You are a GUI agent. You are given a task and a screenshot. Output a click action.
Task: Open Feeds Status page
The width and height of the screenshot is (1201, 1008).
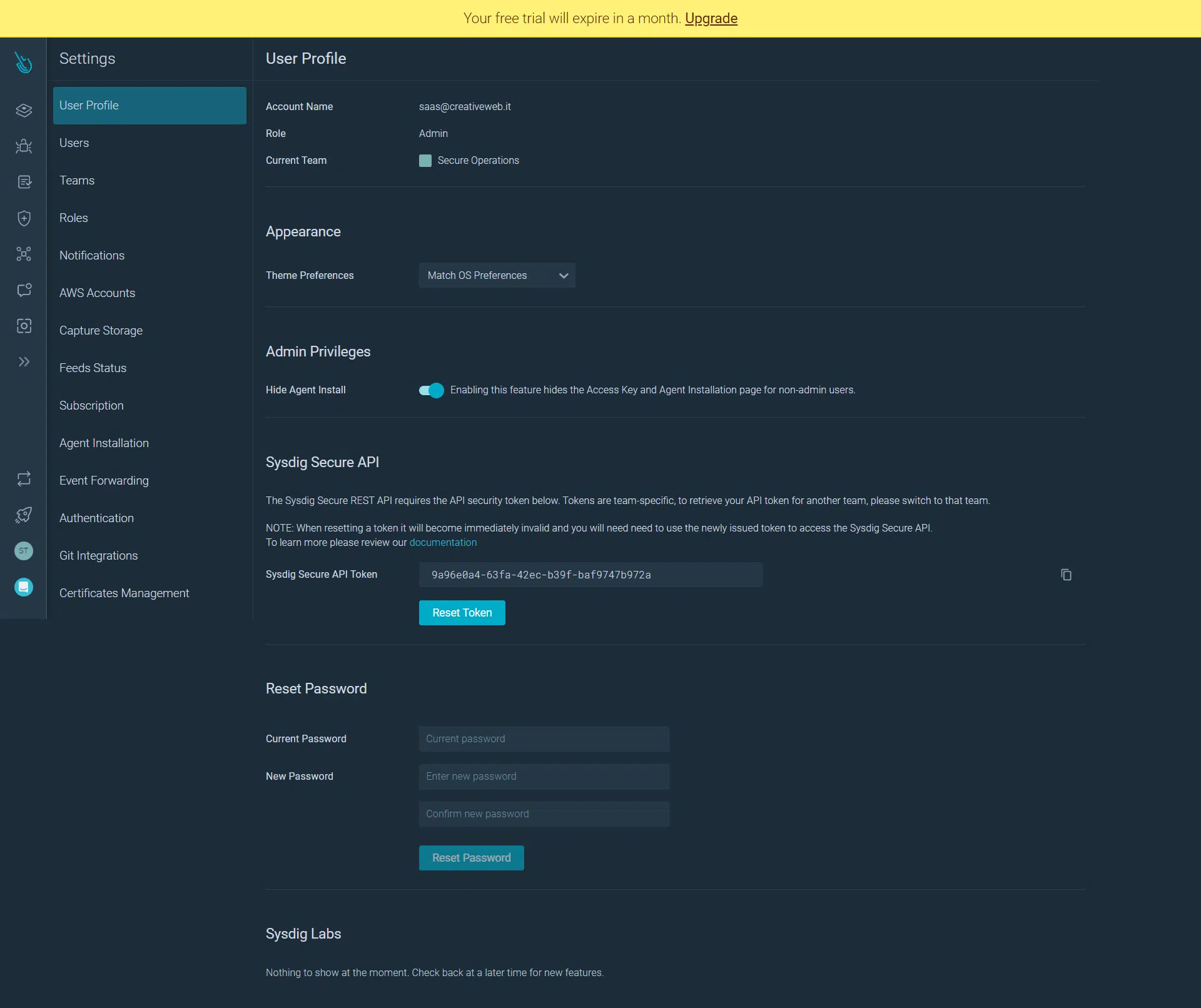pyautogui.click(x=149, y=368)
